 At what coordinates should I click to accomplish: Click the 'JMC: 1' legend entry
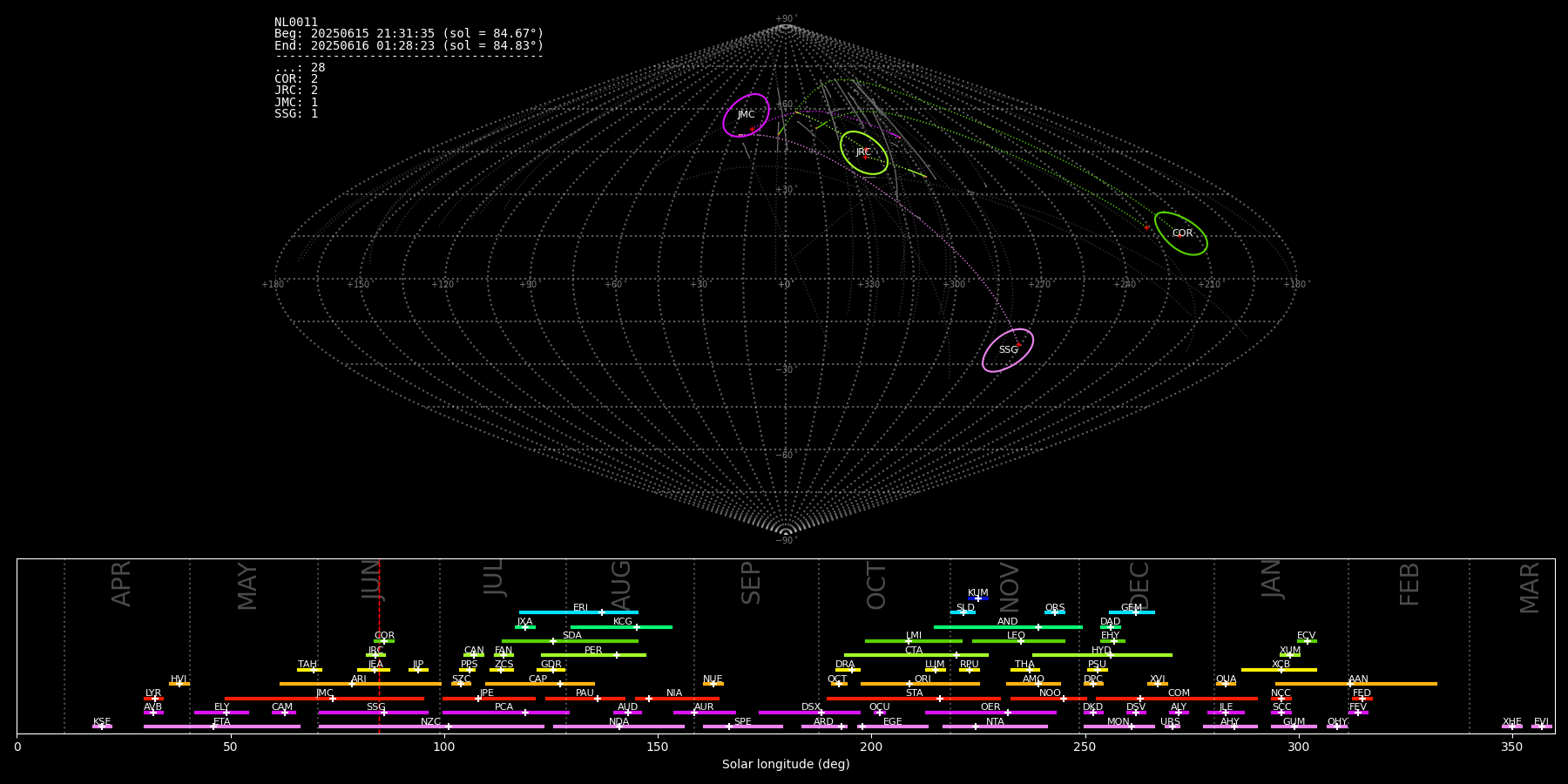click(x=296, y=102)
